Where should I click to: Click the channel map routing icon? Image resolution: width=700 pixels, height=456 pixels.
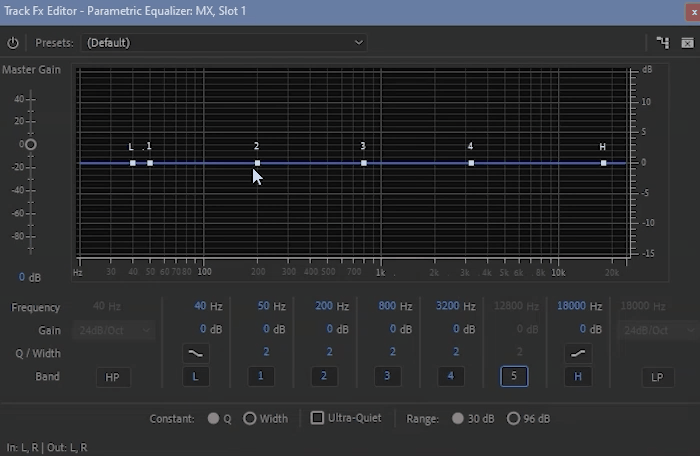click(662, 43)
